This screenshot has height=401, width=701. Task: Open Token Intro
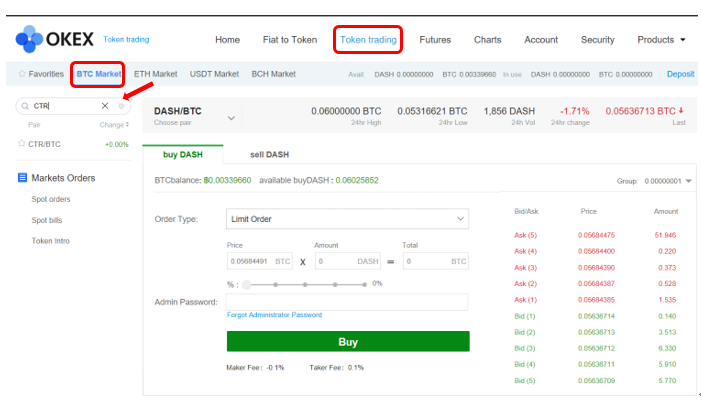point(51,241)
